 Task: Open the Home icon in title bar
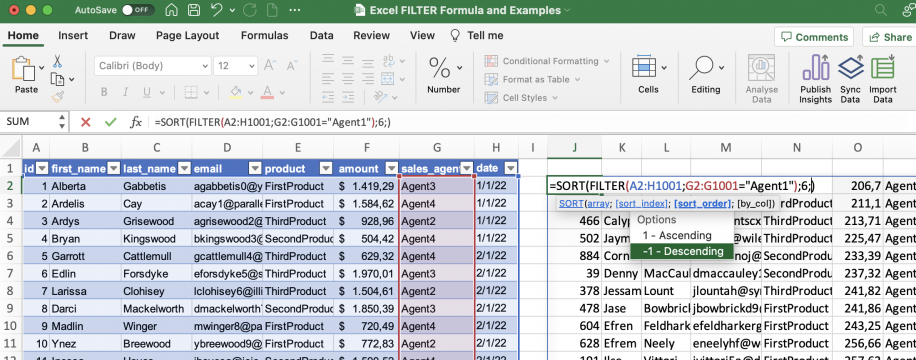point(171,10)
